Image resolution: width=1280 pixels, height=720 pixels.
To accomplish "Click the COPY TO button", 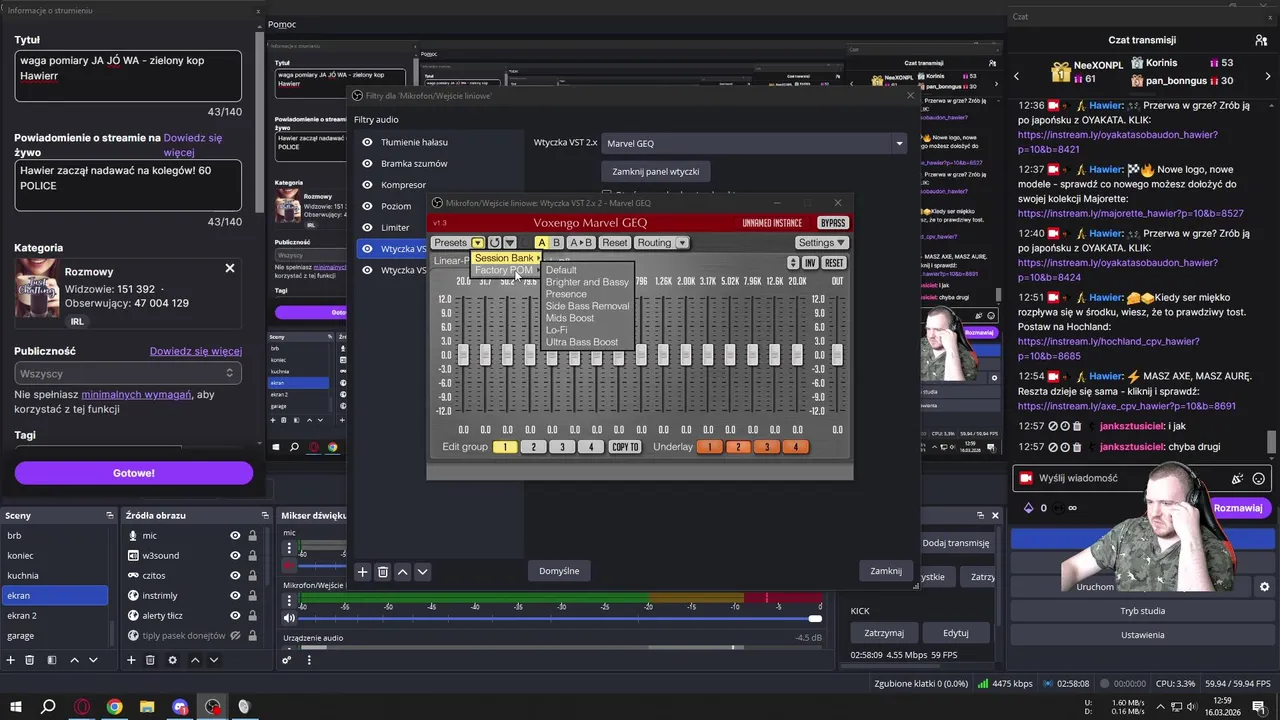I will (625, 447).
